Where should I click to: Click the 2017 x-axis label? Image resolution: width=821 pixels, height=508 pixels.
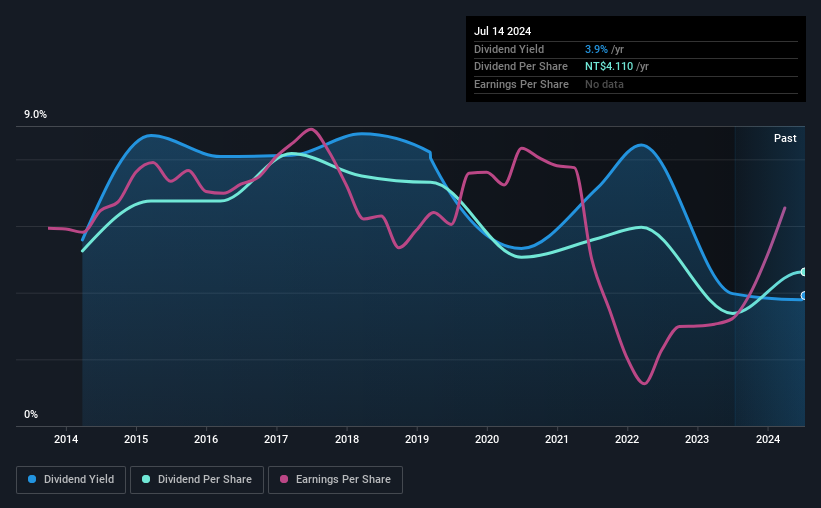[276, 439]
